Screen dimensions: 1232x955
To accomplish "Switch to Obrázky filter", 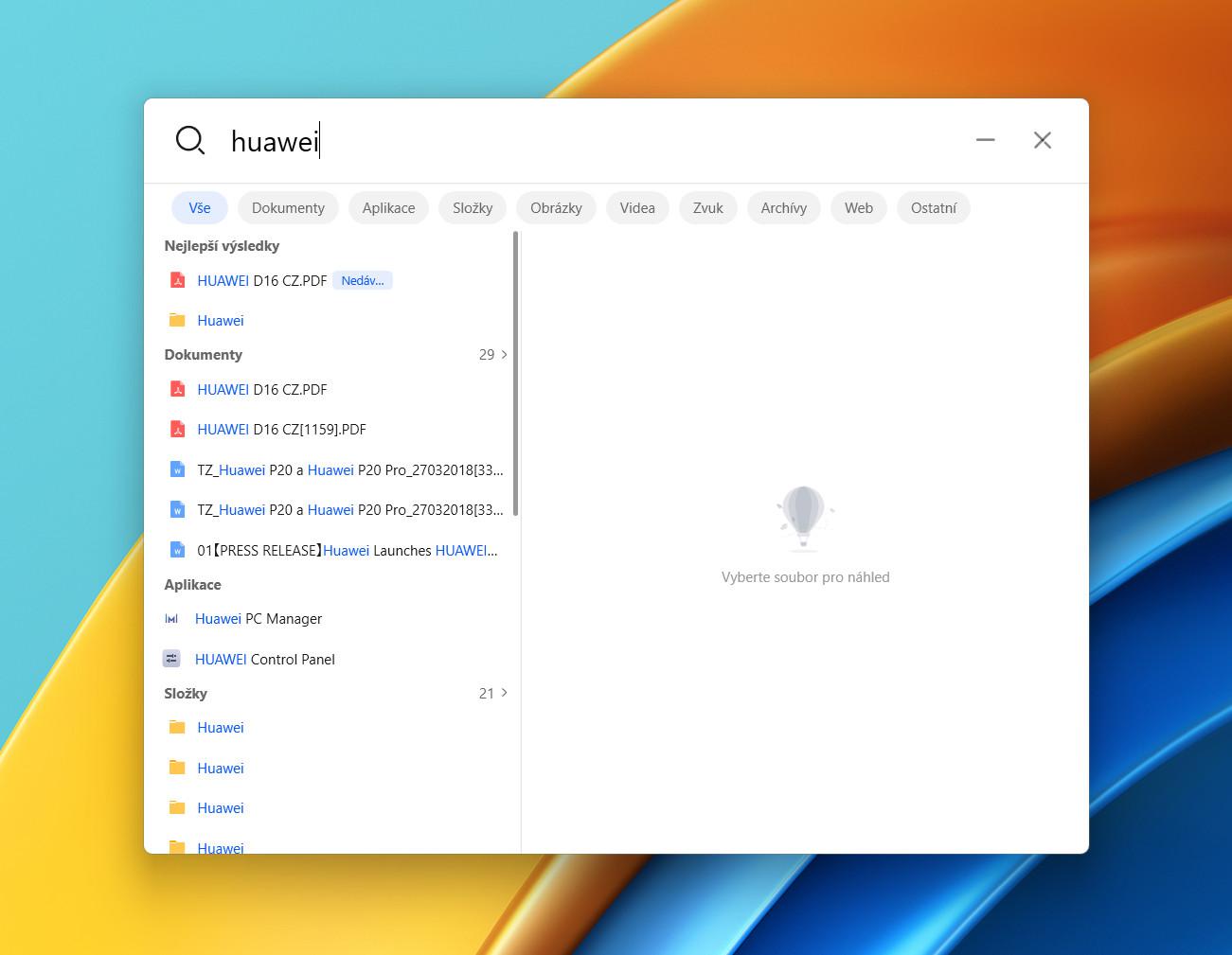I will (x=556, y=208).
